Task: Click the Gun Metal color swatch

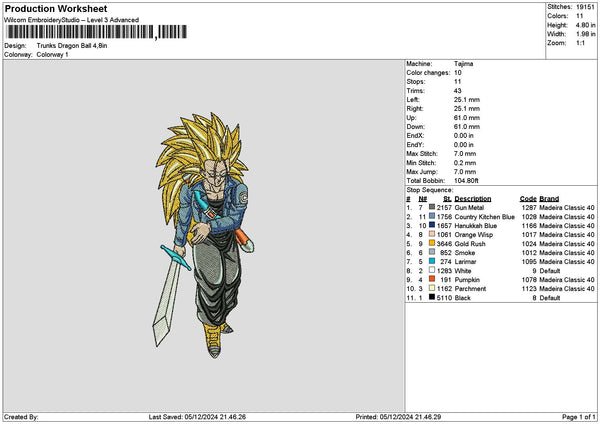Action: (x=432, y=207)
